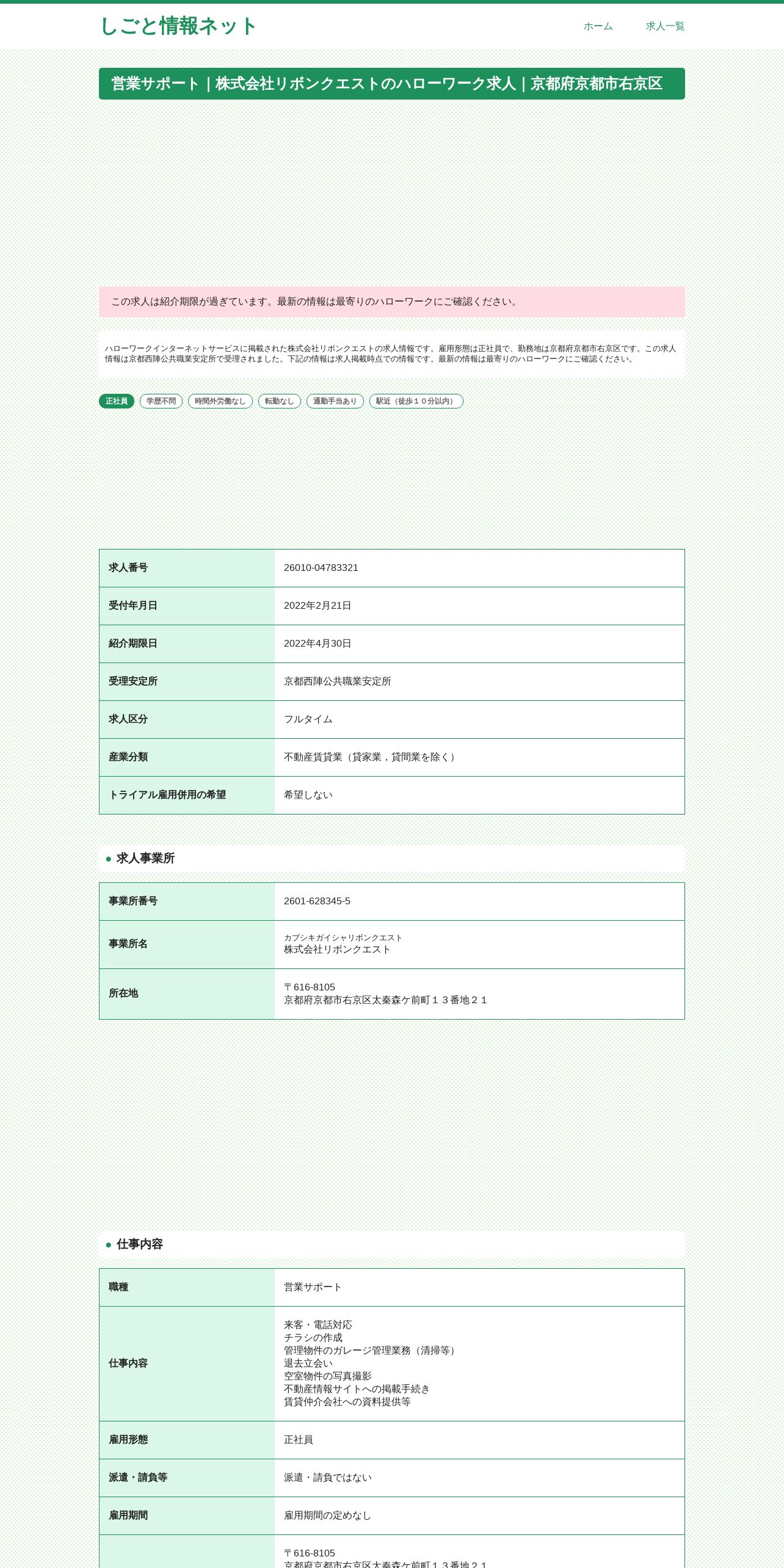Viewport: 784px width, 1568px height.
Task: Go to 求人一覧 in the header
Action: [665, 26]
